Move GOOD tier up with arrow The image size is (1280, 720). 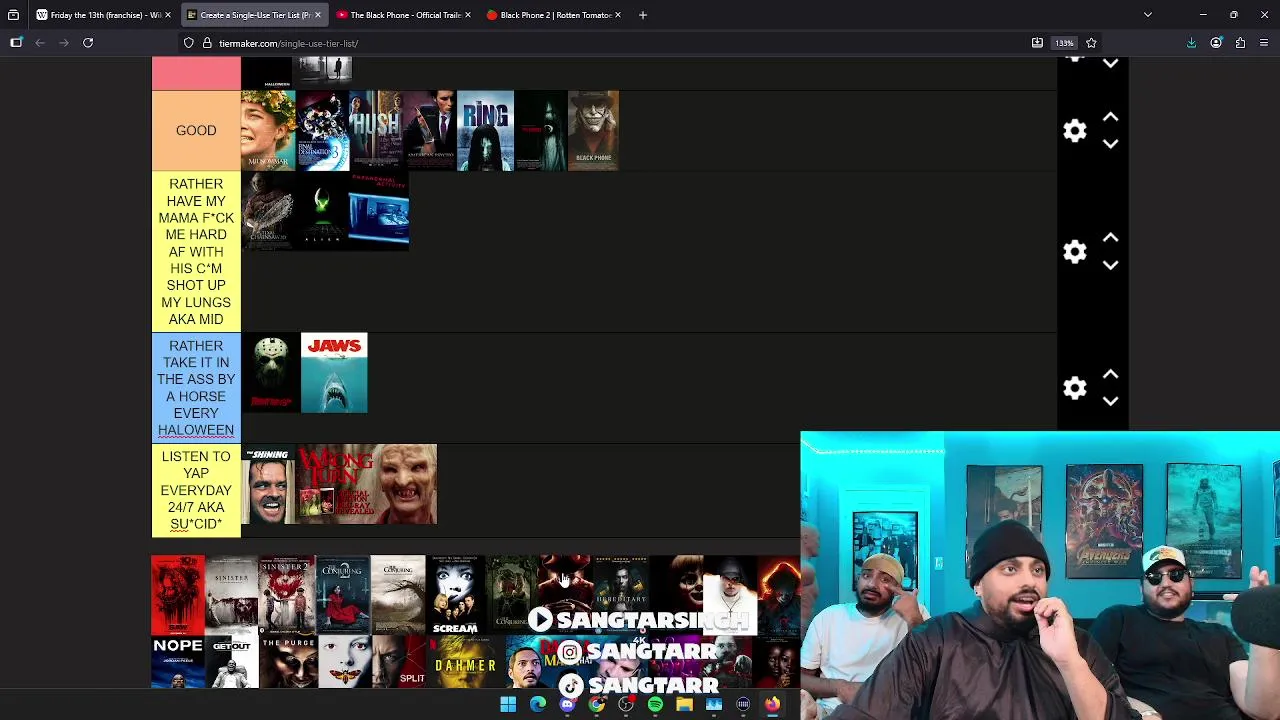click(1110, 117)
